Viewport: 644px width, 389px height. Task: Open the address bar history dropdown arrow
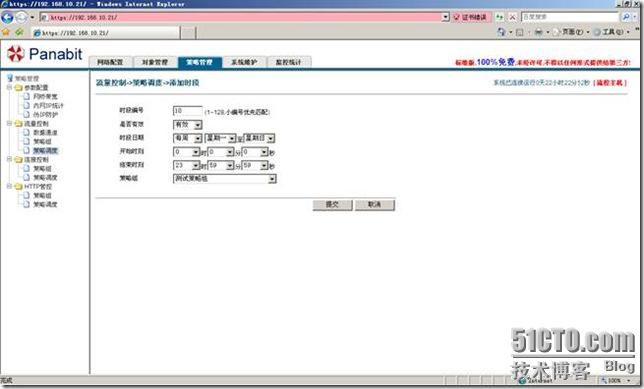tap(446, 17)
